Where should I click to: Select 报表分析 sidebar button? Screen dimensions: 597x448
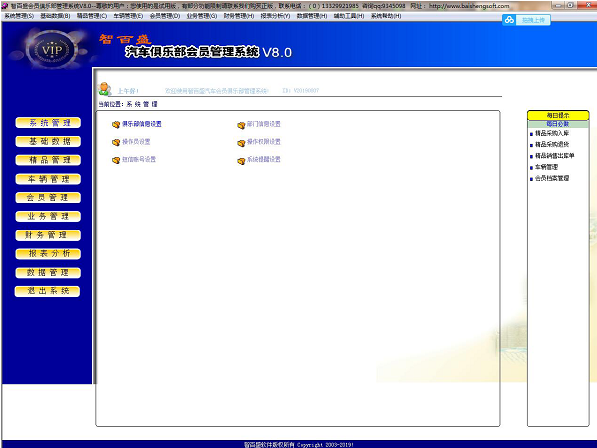tap(48, 253)
